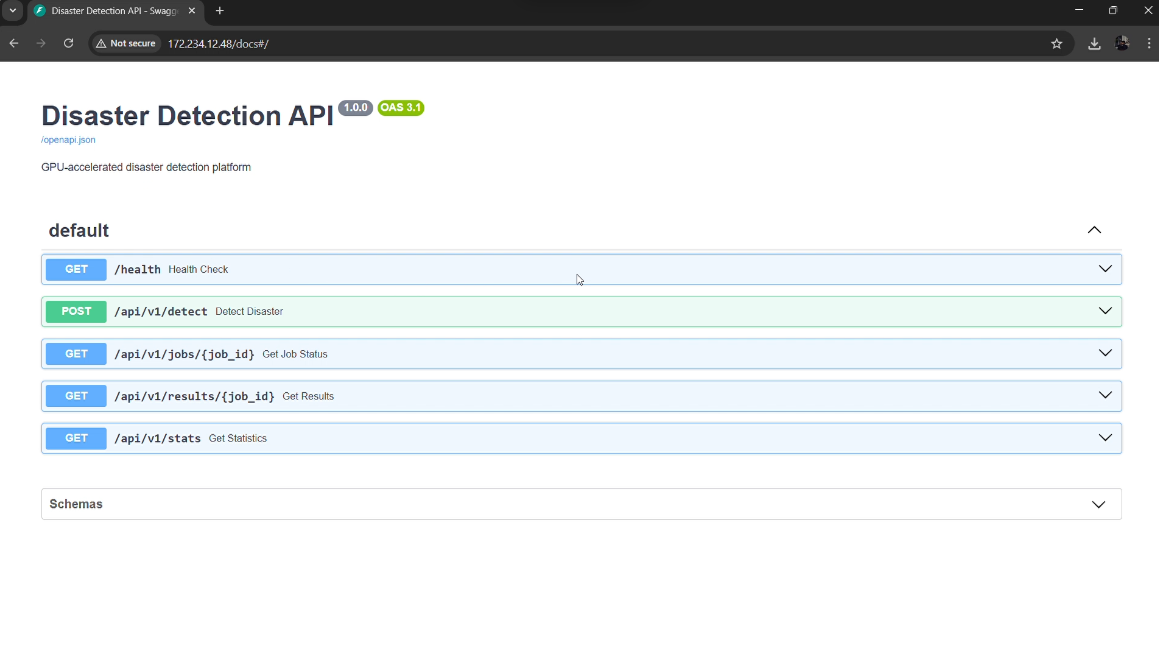Expand the /api/v1/jobs/{job_id} endpoint chevron
Screen dimensions: 1159x646
(1105, 353)
